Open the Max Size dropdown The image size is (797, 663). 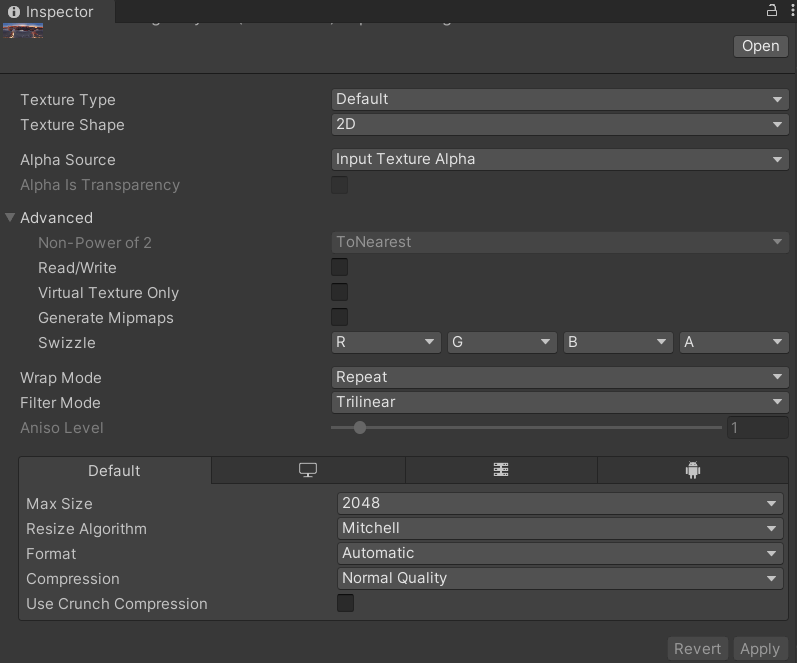[x=560, y=503]
